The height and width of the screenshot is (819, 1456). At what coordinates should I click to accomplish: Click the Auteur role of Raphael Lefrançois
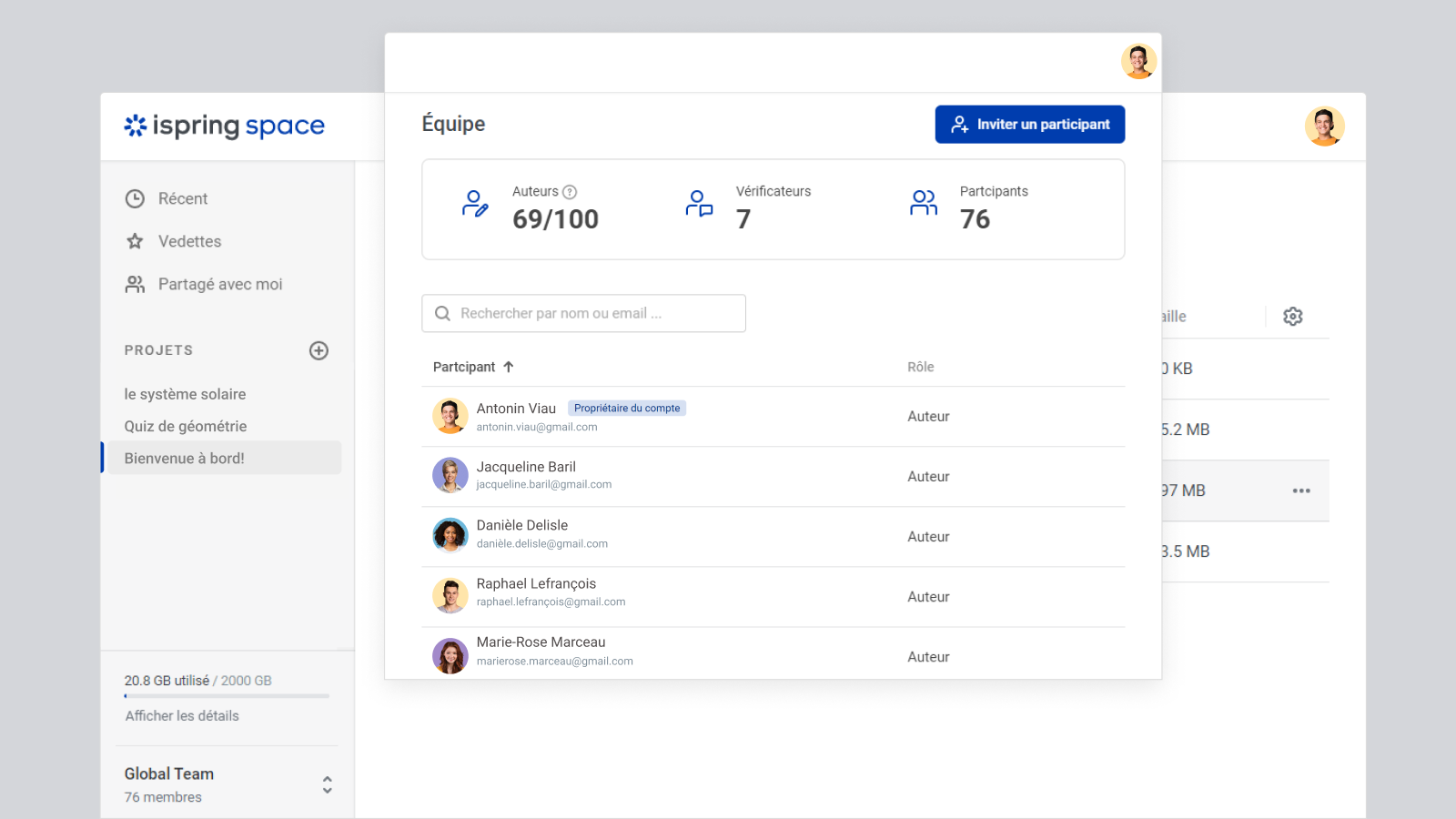(x=928, y=597)
